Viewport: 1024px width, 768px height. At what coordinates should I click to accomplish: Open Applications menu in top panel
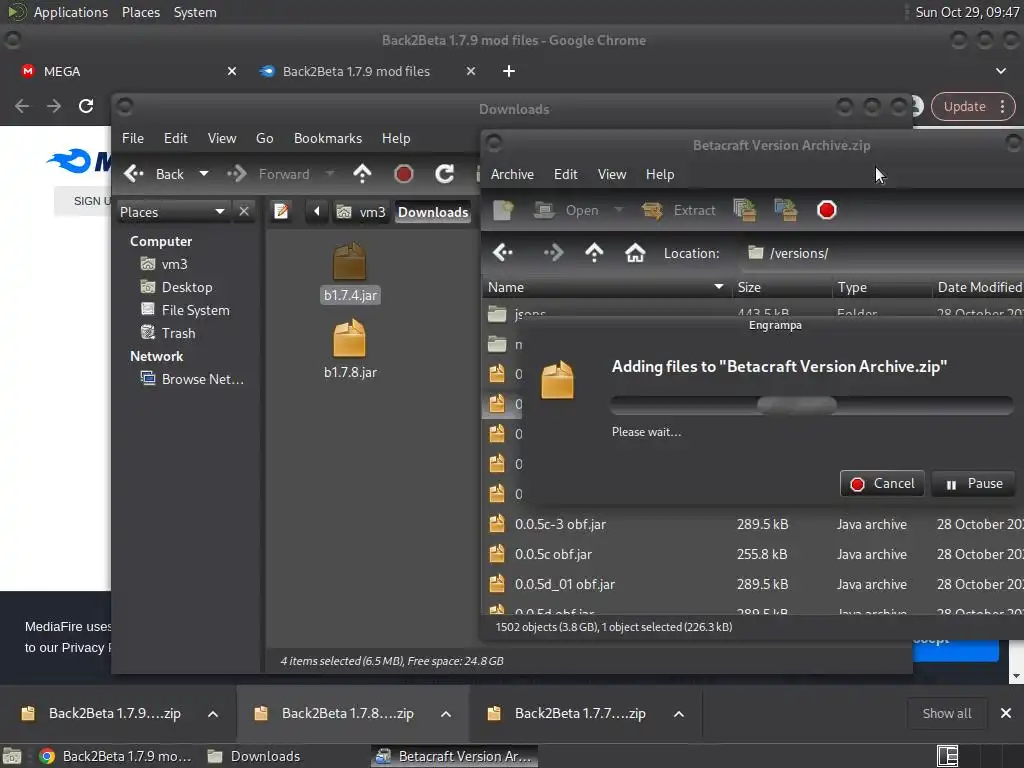(x=71, y=12)
